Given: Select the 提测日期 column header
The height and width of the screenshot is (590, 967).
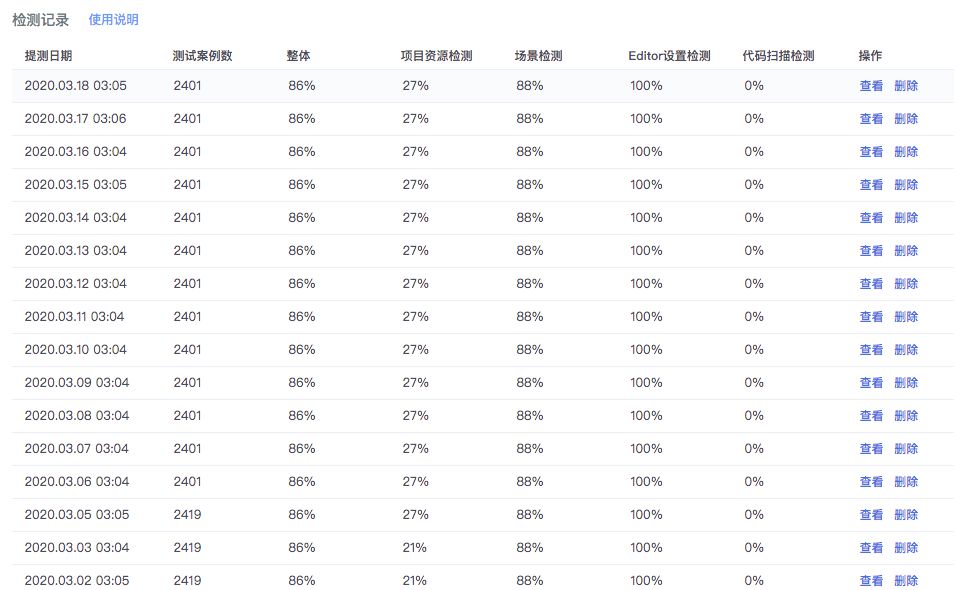Looking at the screenshot, I should pos(48,55).
